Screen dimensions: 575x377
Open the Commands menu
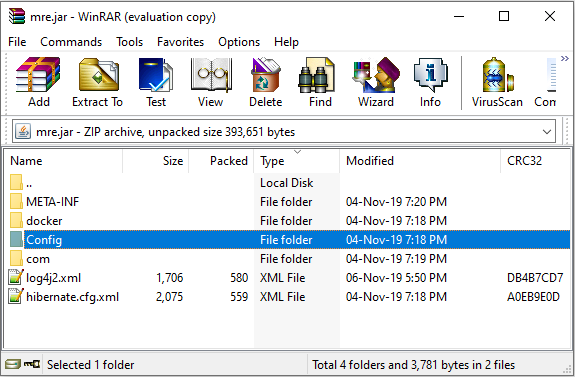point(71,42)
